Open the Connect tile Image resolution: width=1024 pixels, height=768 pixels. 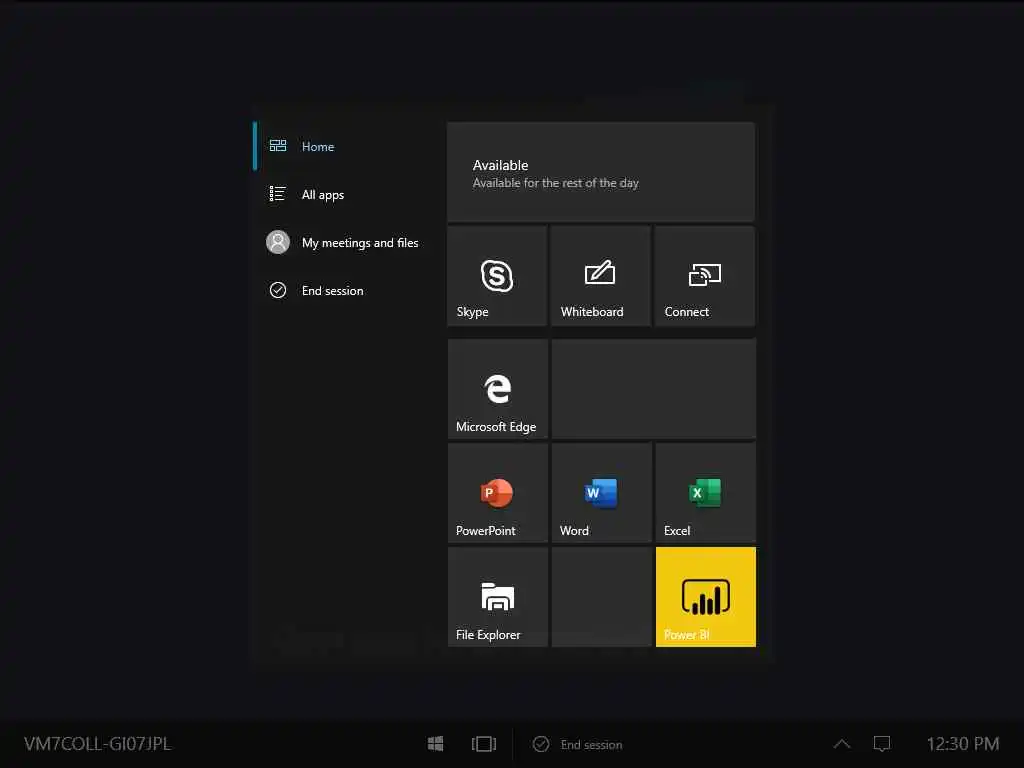[705, 276]
